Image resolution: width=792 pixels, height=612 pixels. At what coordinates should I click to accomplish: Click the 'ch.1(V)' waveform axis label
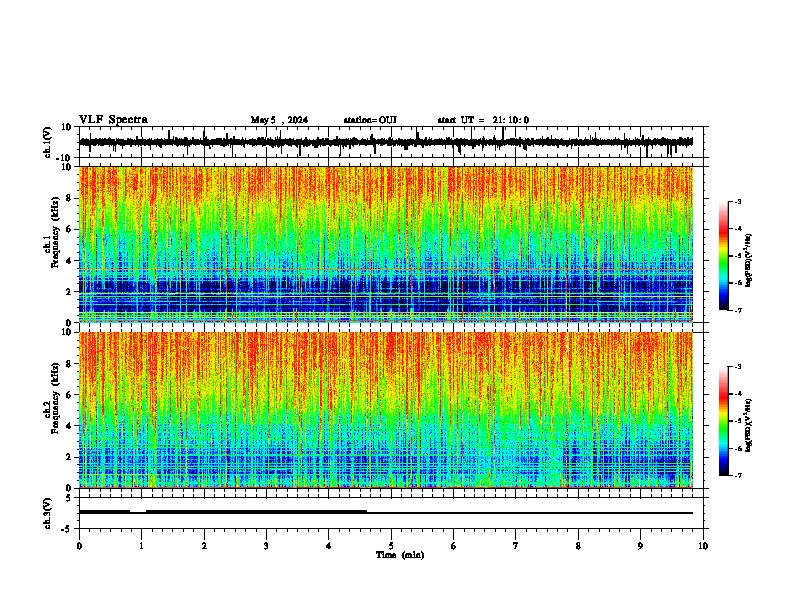47,142
